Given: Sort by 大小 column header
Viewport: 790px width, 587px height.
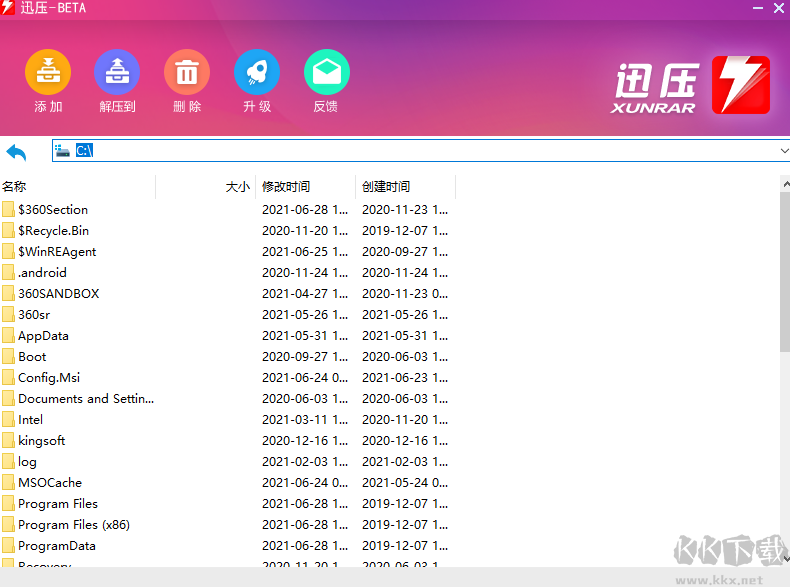Looking at the screenshot, I should coord(206,186).
